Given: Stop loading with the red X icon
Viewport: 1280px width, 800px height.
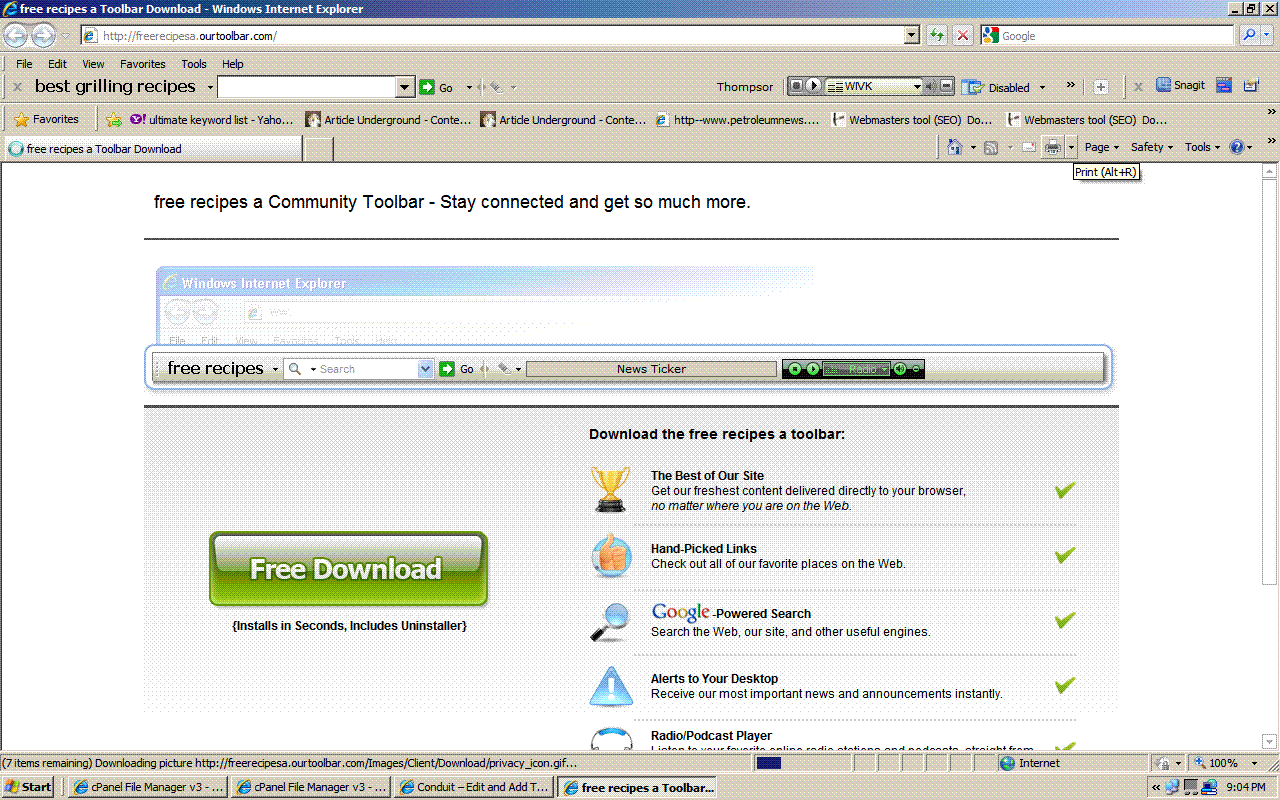Looking at the screenshot, I should [x=962, y=36].
